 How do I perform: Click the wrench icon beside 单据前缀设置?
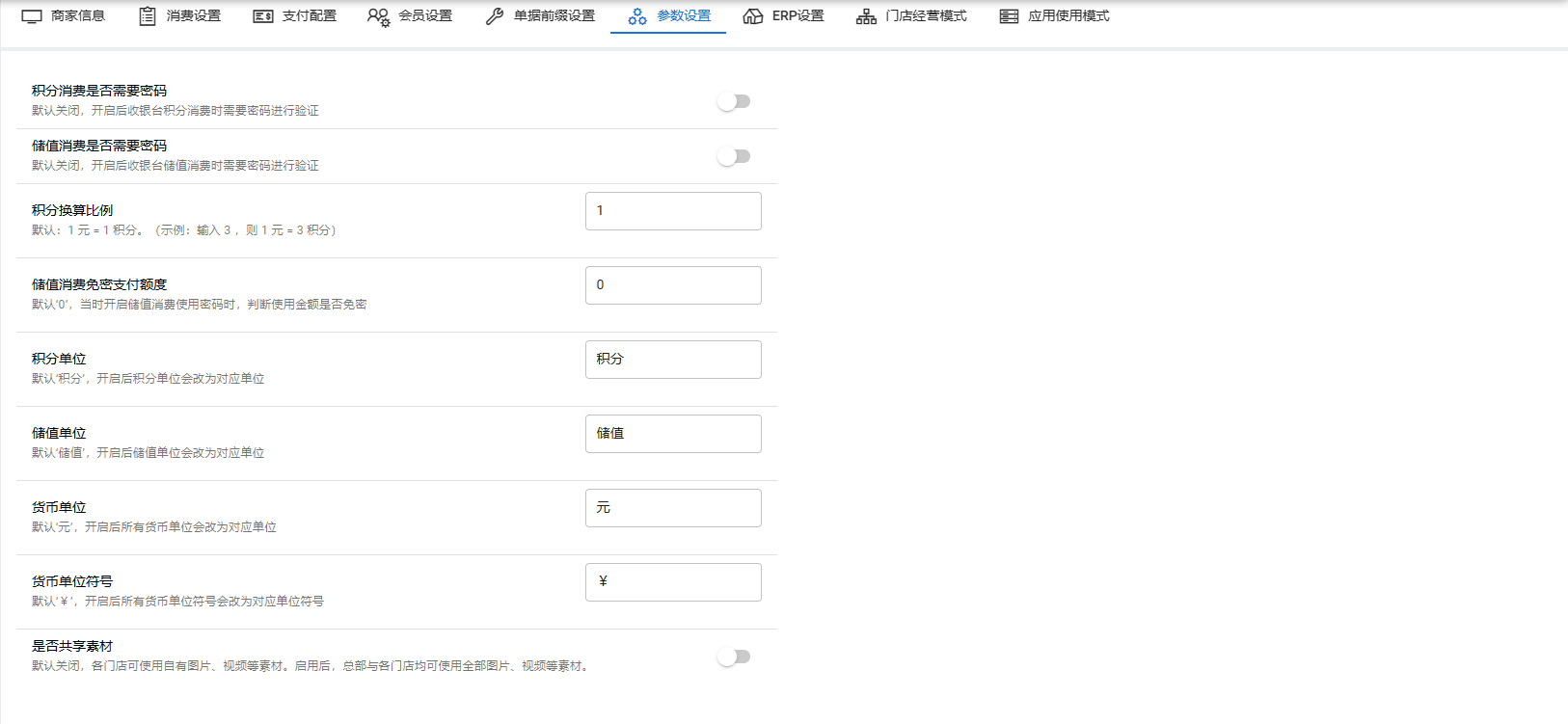(495, 16)
